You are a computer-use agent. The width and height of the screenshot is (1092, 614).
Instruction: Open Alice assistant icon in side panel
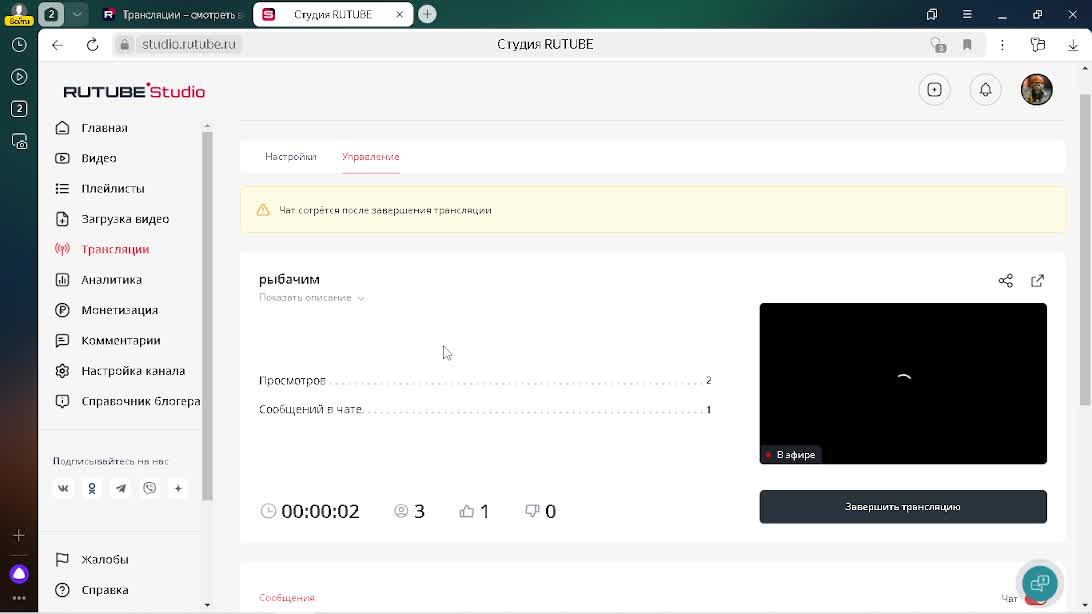coord(19,574)
